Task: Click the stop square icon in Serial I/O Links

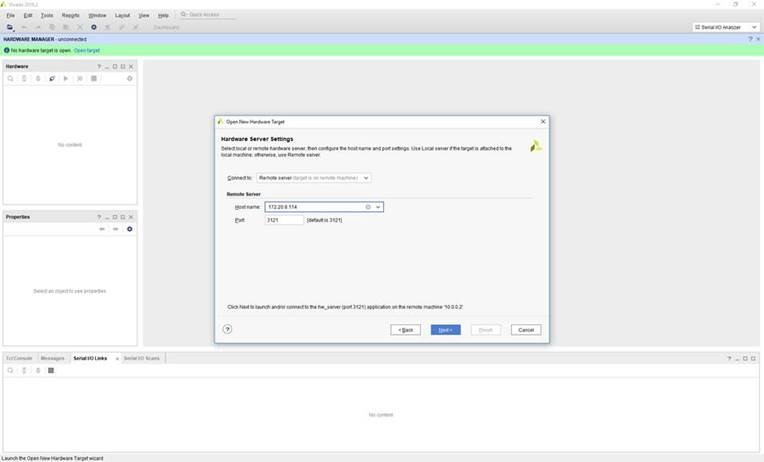Action: (51, 371)
